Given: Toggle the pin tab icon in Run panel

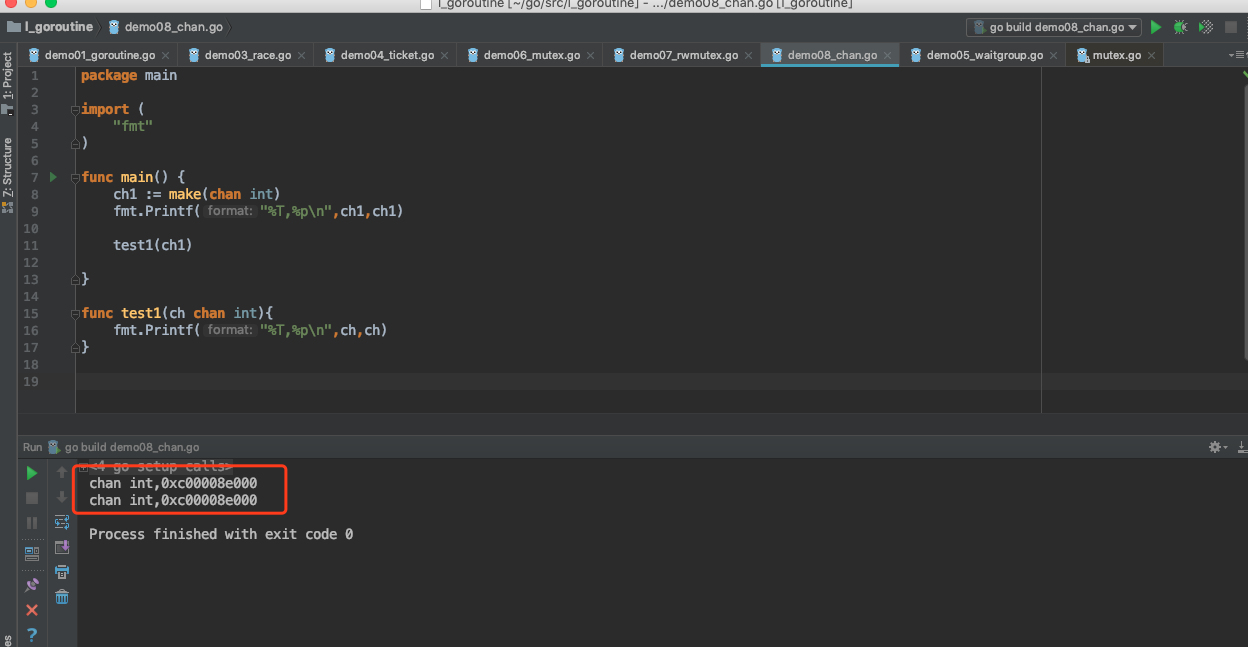Looking at the screenshot, I should point(32,585).
